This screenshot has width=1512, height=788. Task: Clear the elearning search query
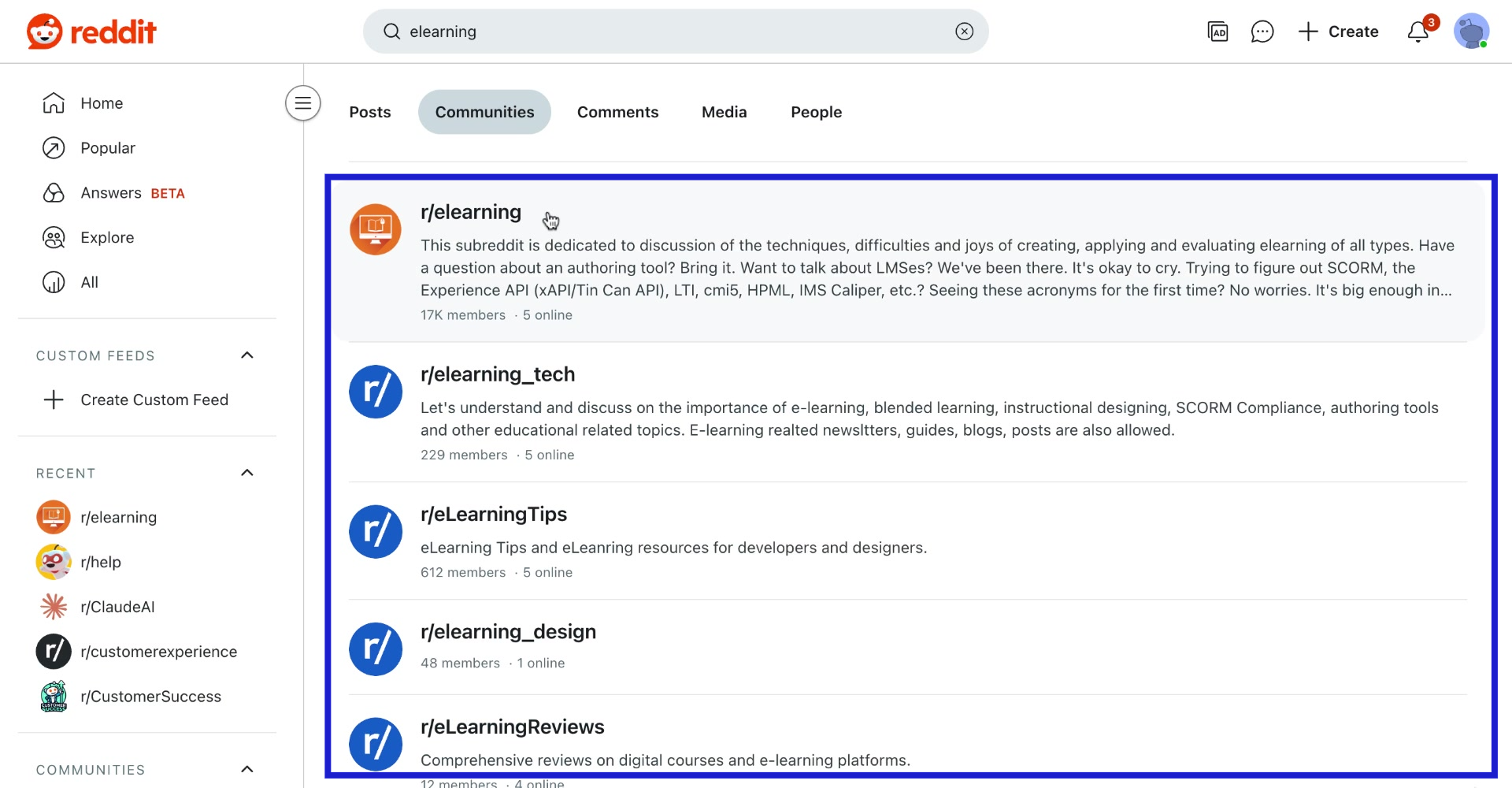coord(965,32)
